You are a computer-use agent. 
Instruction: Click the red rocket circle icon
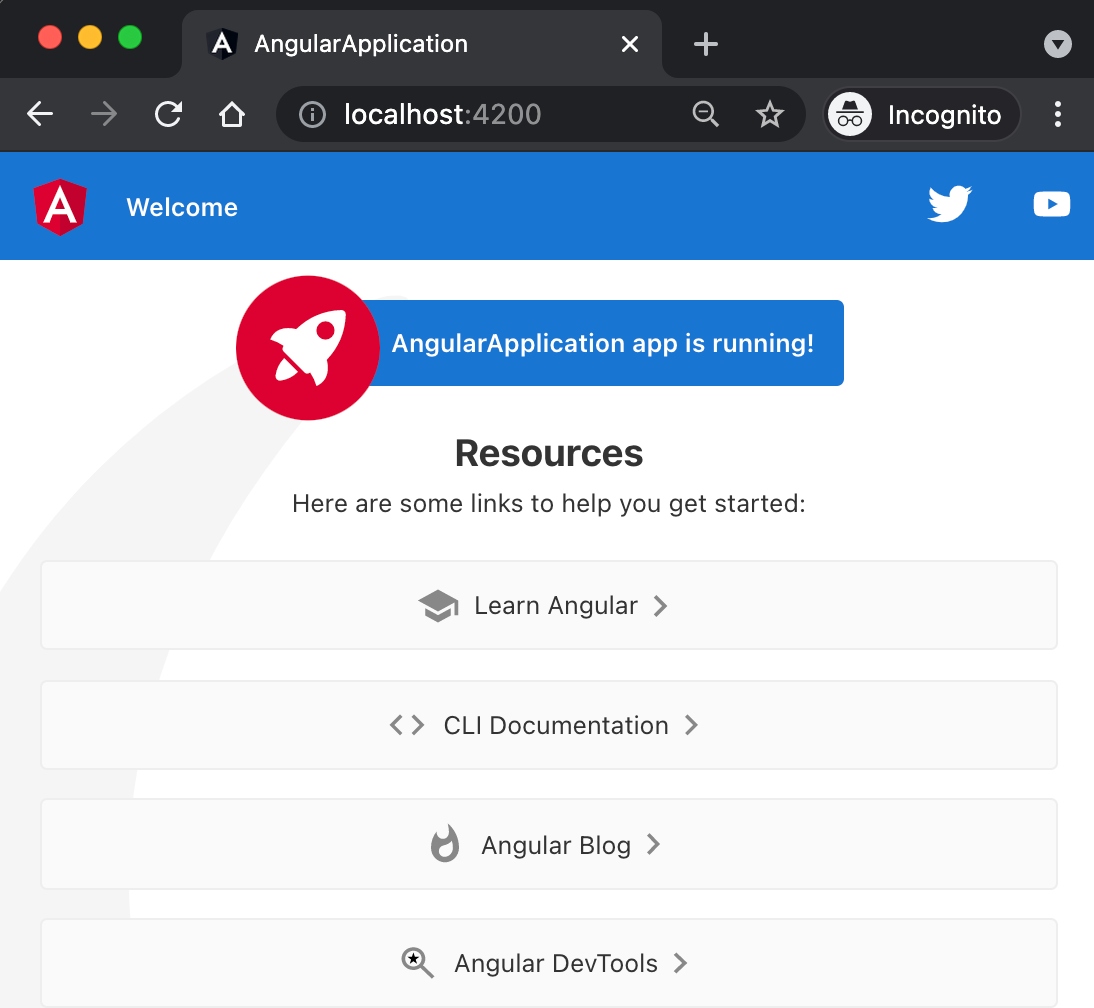[x=308, y=347]
